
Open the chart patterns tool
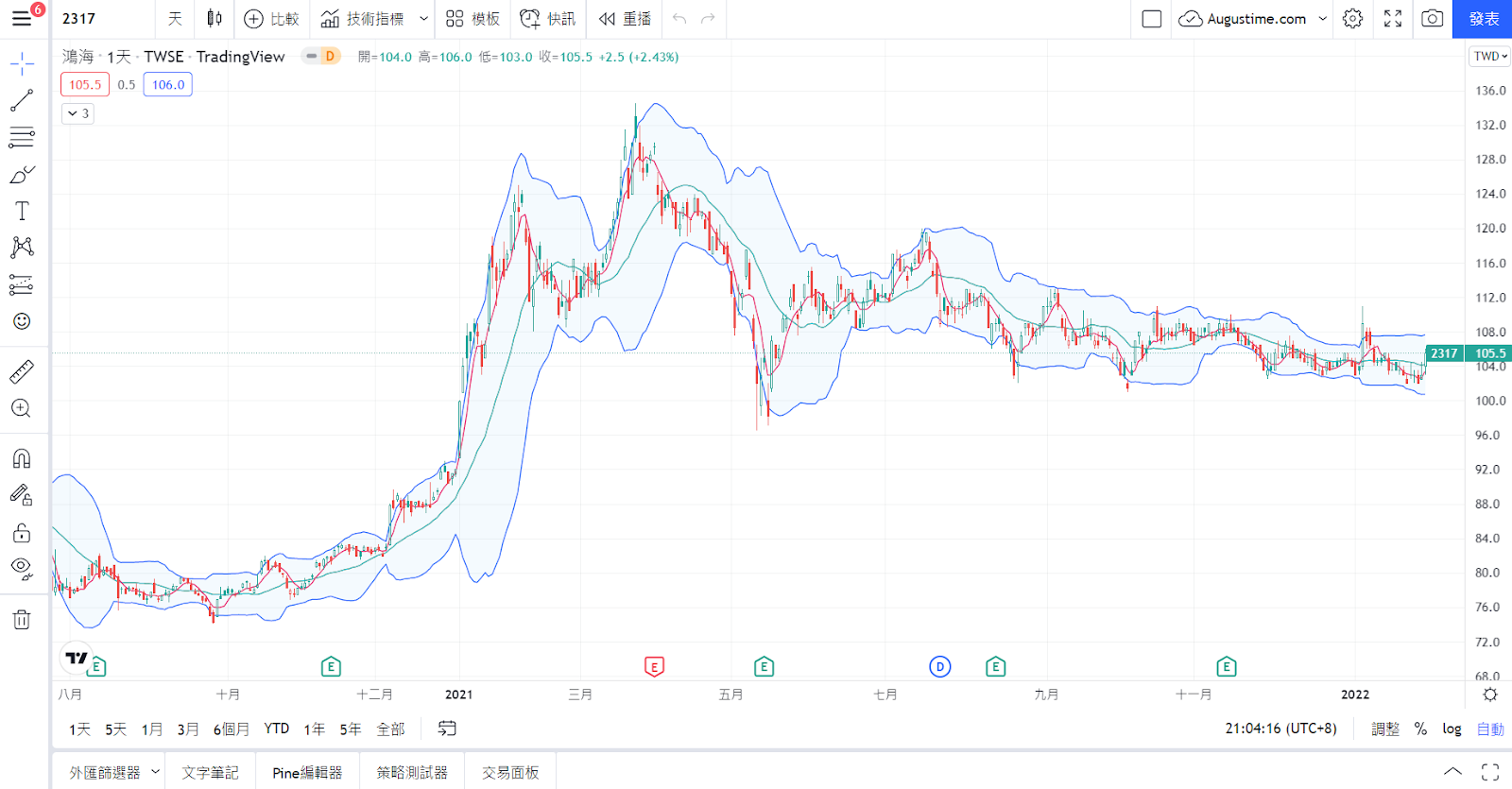point(22,248)
